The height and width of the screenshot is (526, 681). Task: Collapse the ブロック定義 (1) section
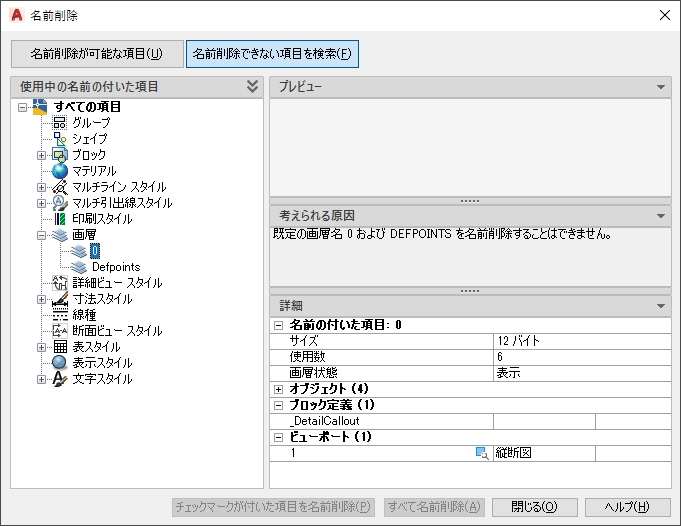(278, 405)
